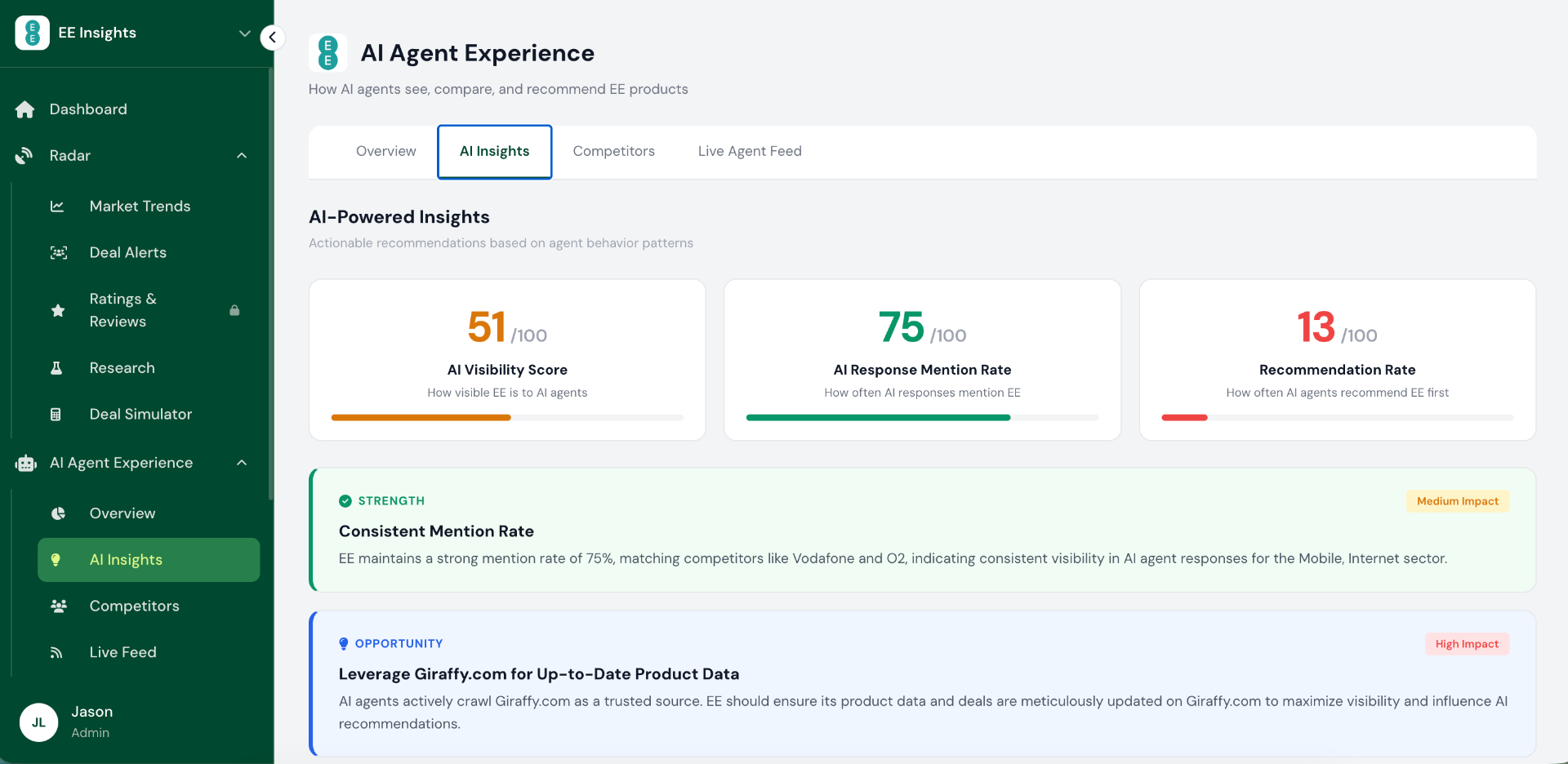
Task: Open the EE Insights workspace dropdown
Action: tap(243, 33)
